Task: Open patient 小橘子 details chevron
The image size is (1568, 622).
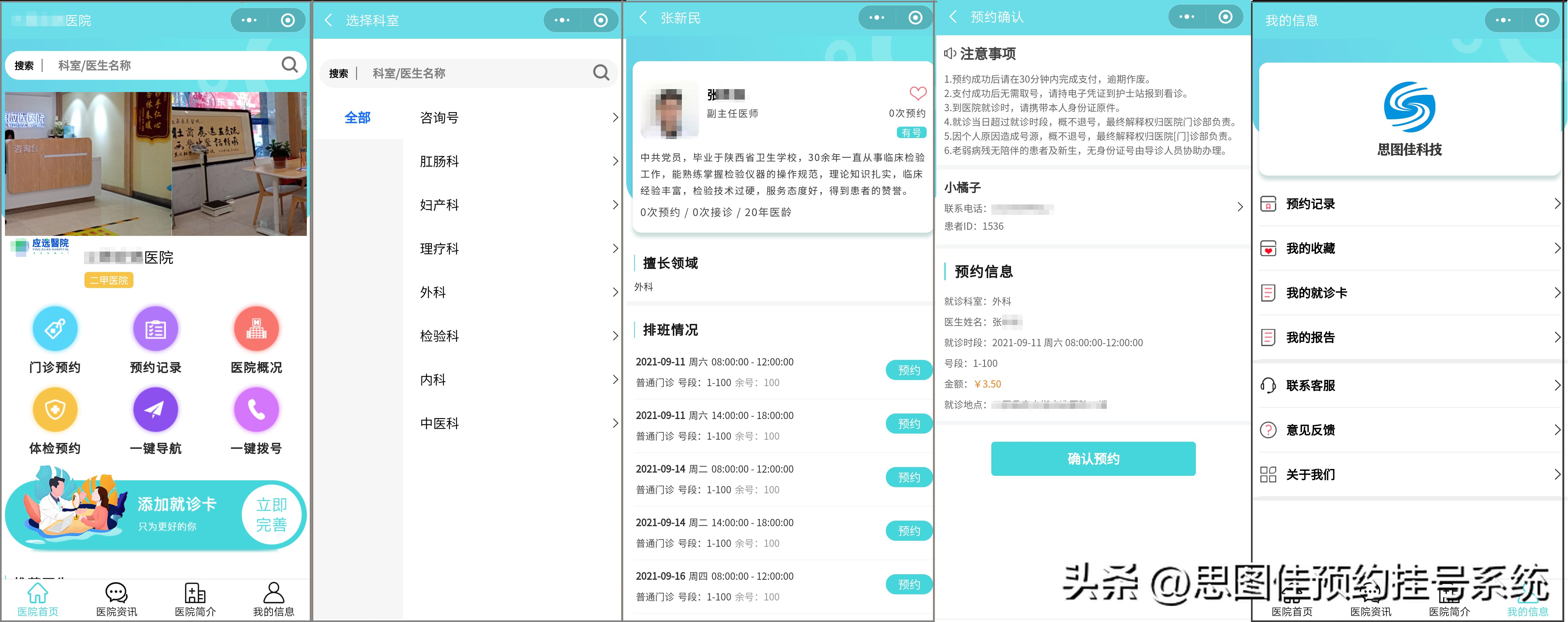Action: (1240, 207)
